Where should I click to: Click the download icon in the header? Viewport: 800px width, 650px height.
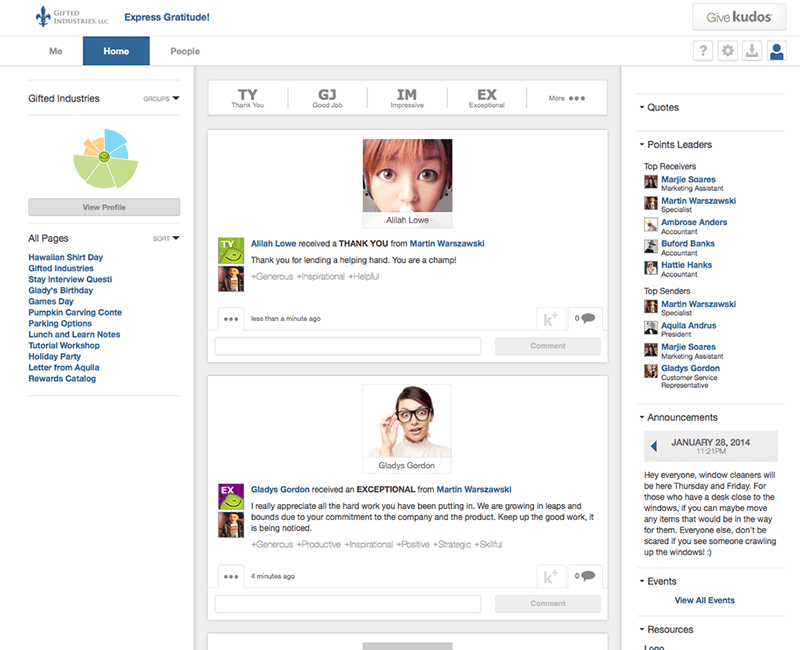752,51
